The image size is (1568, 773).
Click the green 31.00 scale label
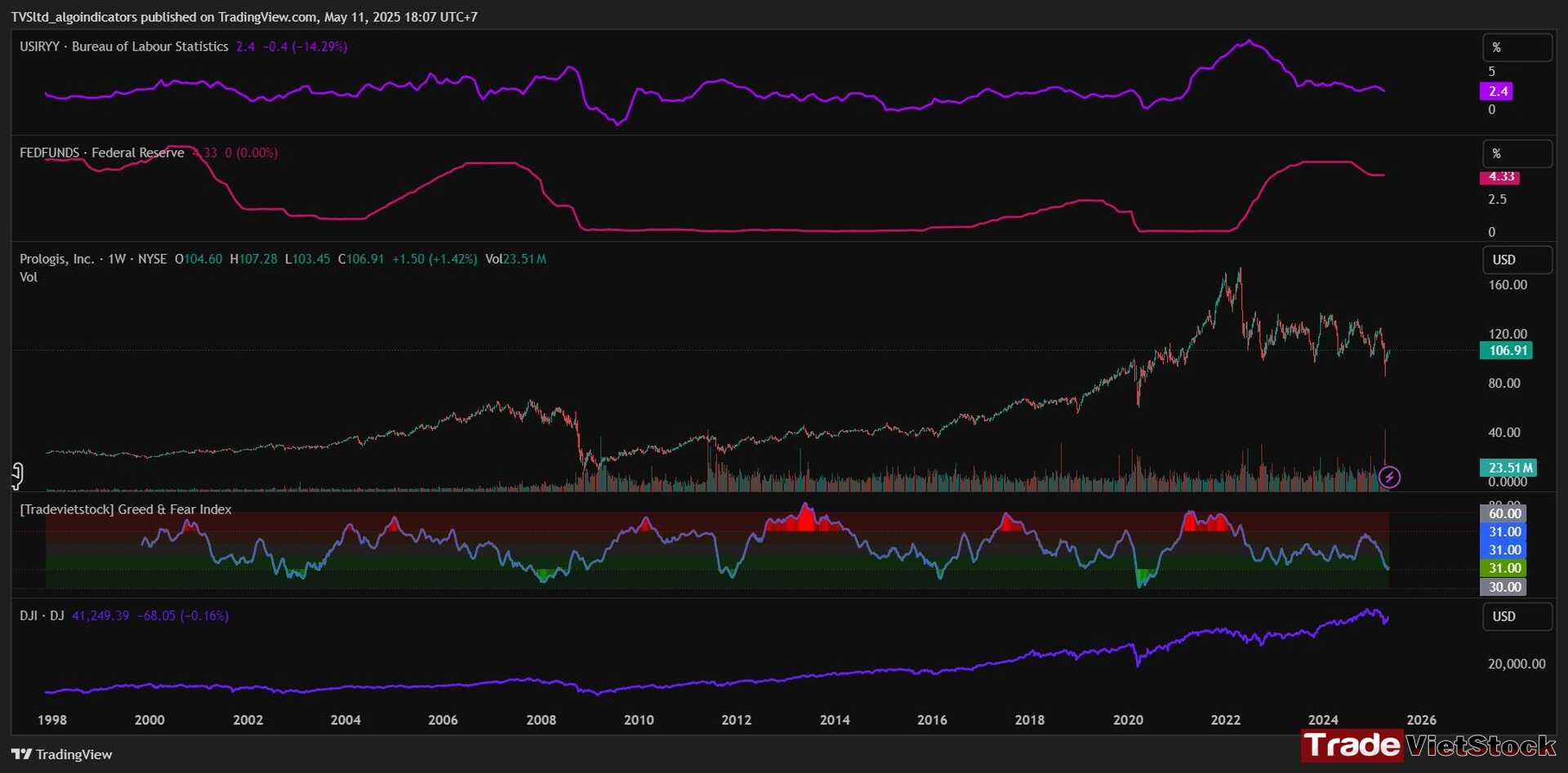tap(1503, 568)
